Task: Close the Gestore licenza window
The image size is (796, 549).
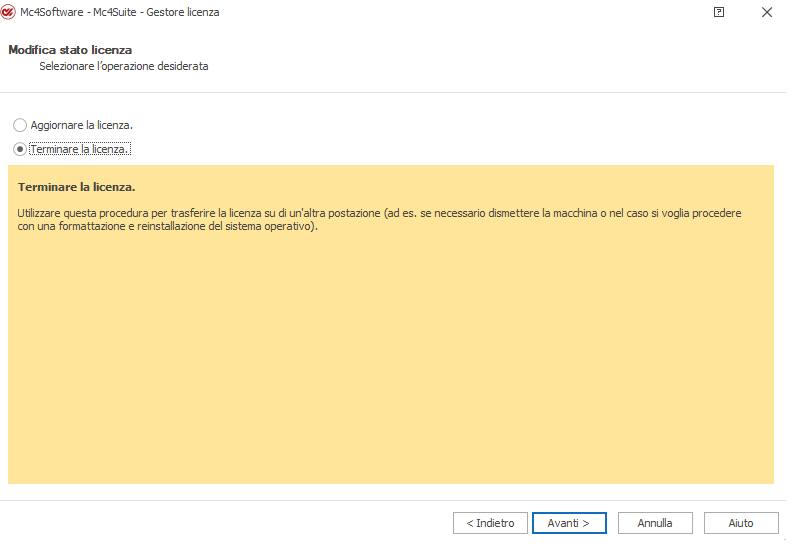Action: pyautogui.click(x=766, y=12)
